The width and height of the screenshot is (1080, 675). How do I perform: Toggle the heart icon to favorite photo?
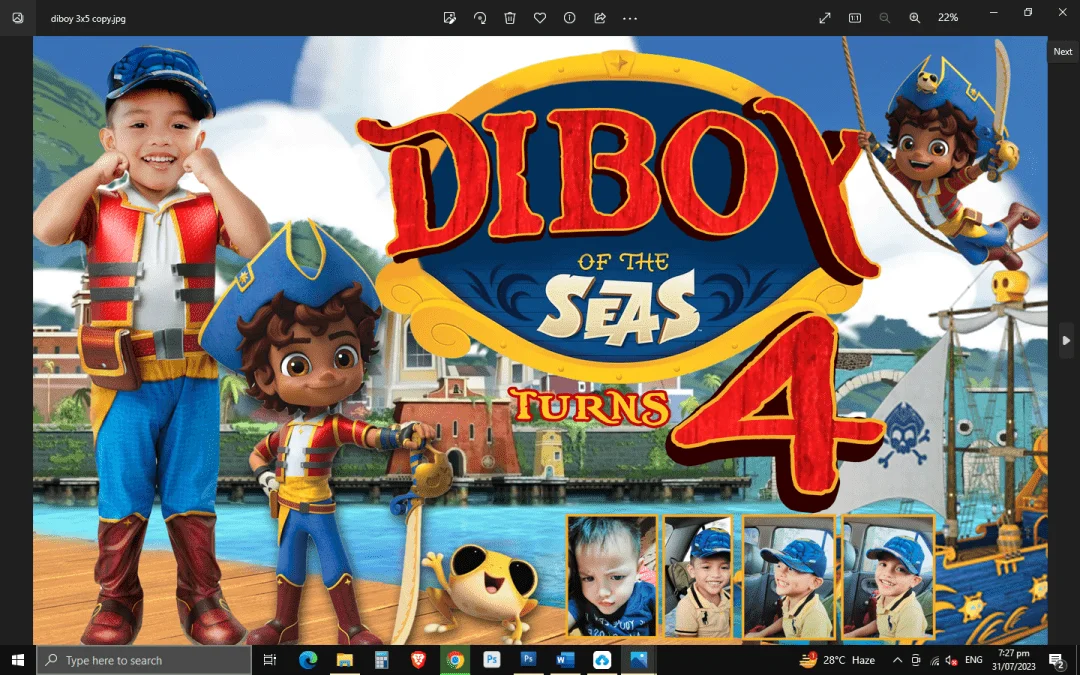540,18
